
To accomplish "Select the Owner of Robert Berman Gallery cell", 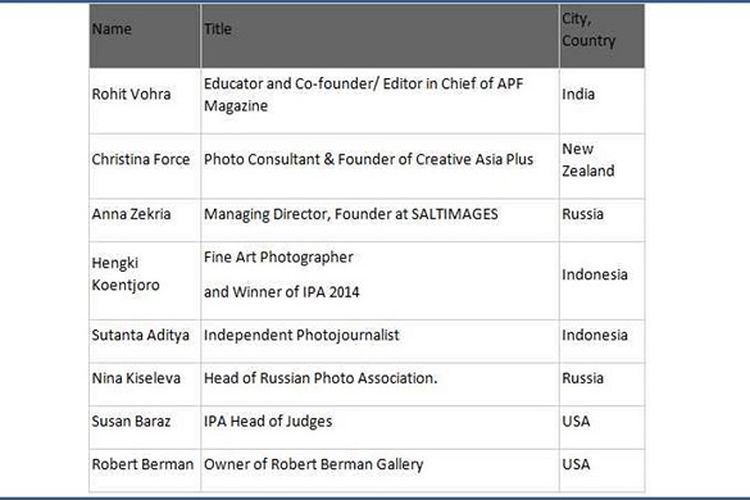I will pyautogui.click(x=314, y=464).
